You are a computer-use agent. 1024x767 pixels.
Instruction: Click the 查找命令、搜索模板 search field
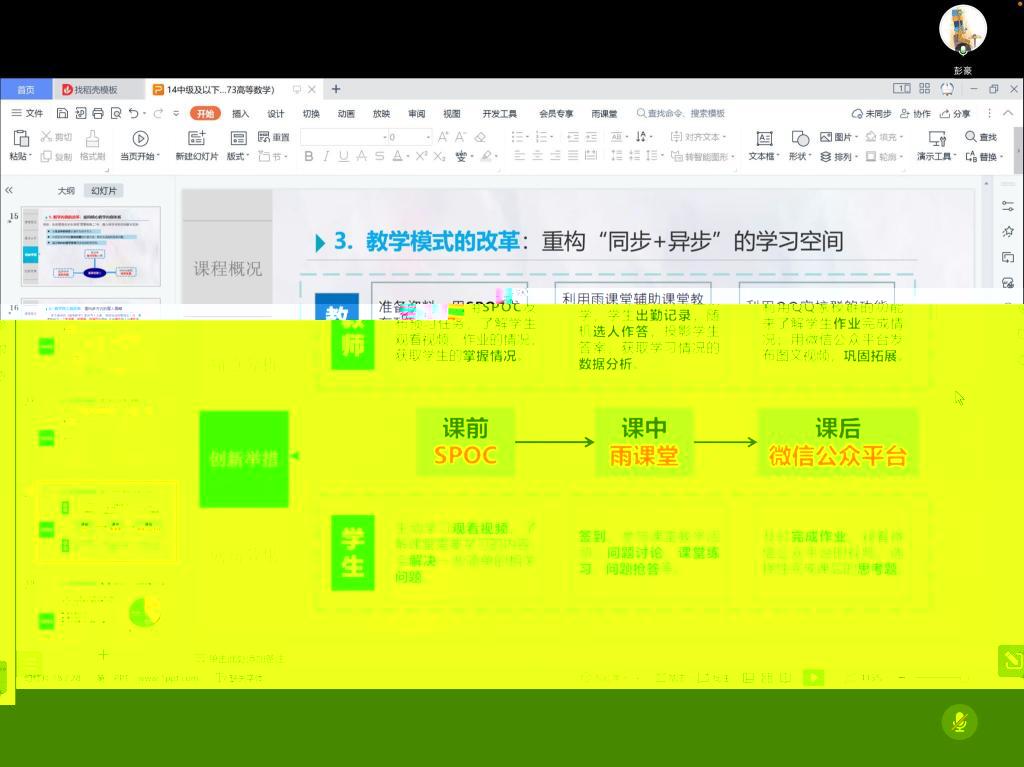680,113
